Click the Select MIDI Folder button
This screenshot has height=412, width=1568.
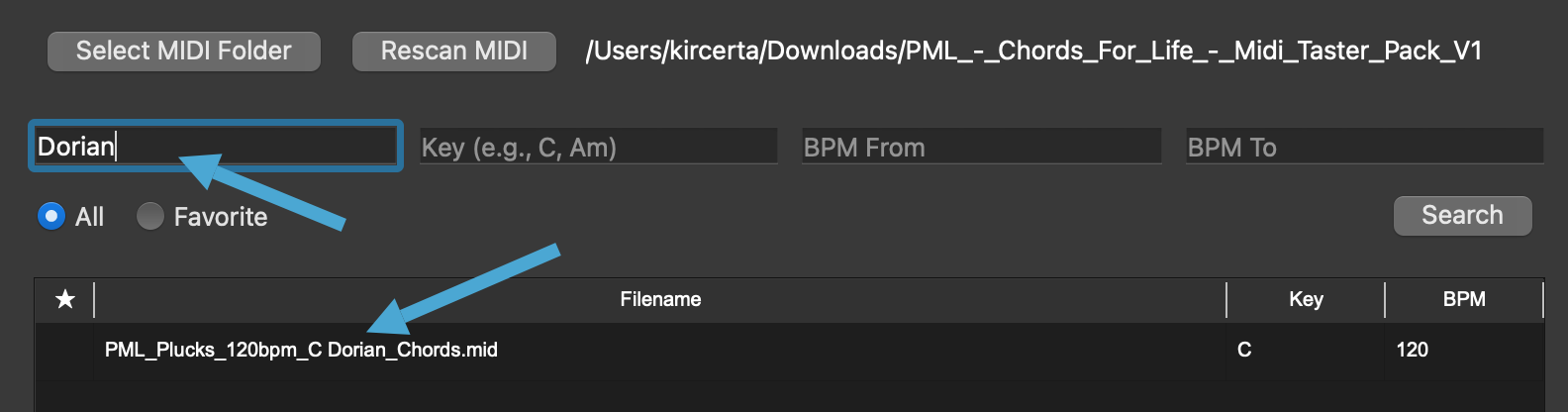(x=184, y=51)
